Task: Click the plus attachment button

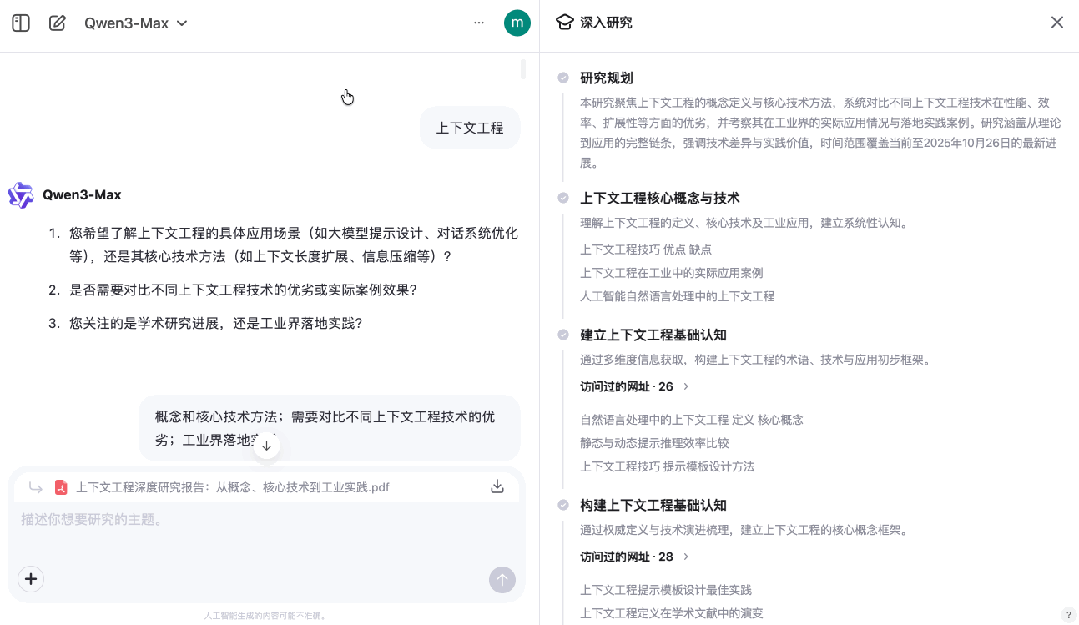Action: 31,579
